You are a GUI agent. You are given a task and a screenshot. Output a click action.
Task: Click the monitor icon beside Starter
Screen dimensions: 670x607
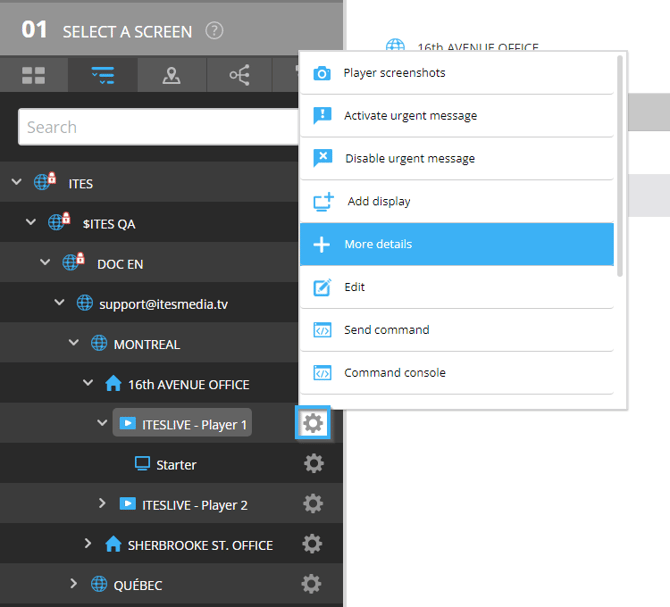(142, 463)
